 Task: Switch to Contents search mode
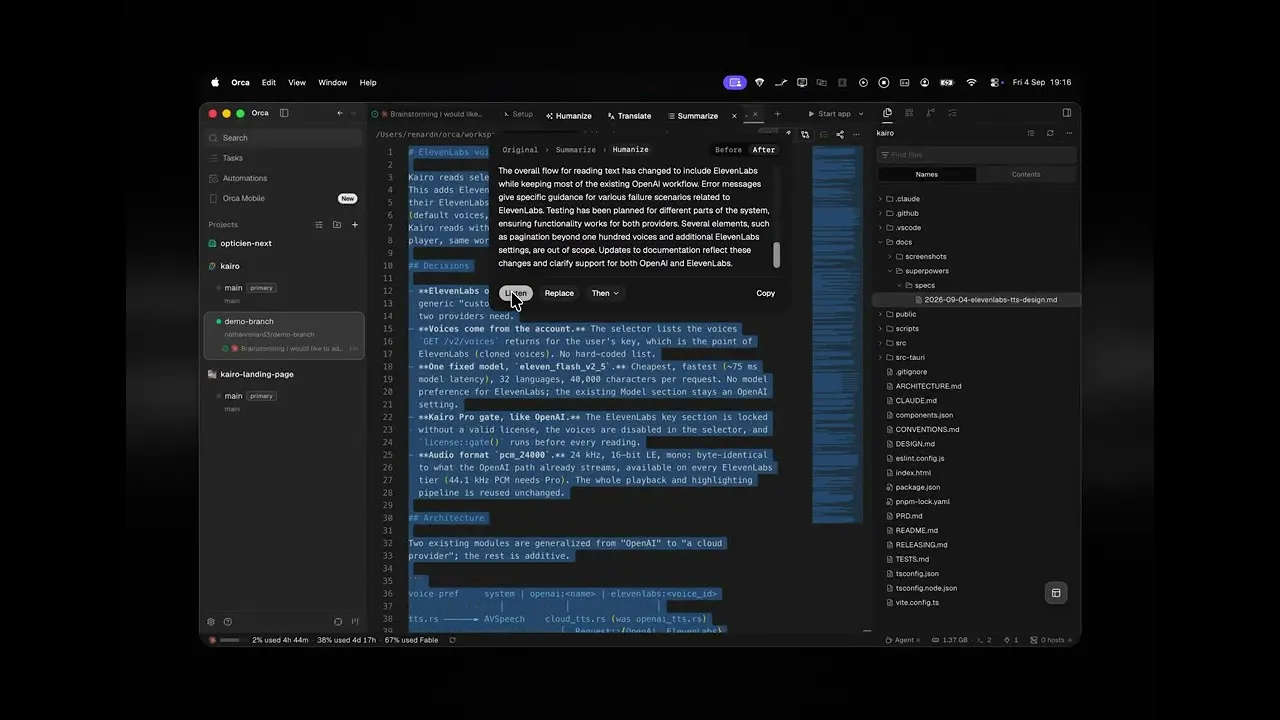1026,174
